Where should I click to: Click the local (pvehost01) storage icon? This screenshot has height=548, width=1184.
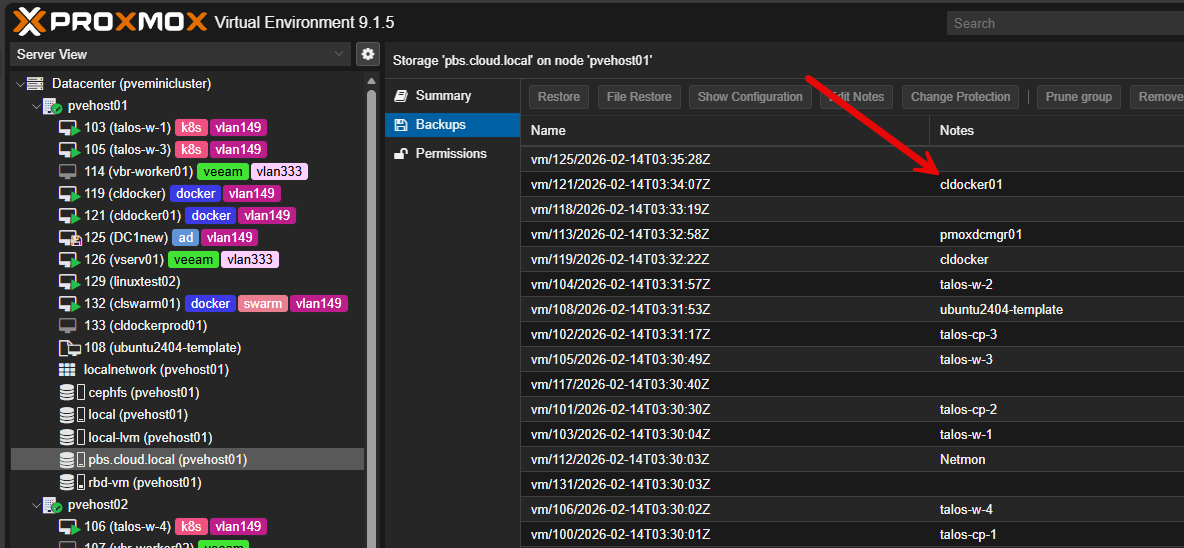pyautogui.click(x=72, y=414)
